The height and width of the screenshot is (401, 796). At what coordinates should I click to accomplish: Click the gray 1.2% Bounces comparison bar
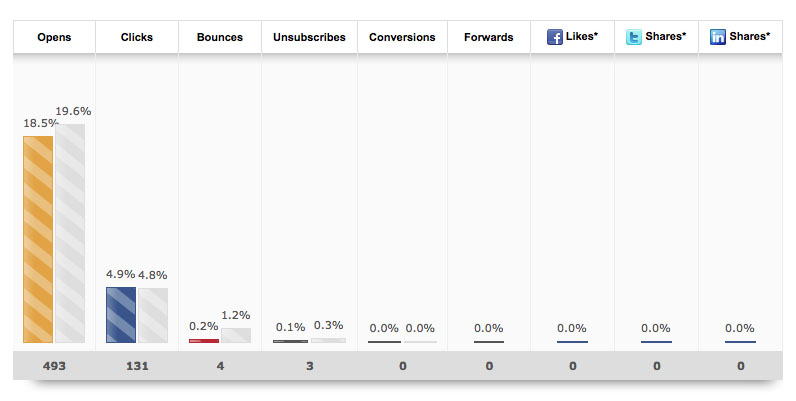tap(236, 335)
